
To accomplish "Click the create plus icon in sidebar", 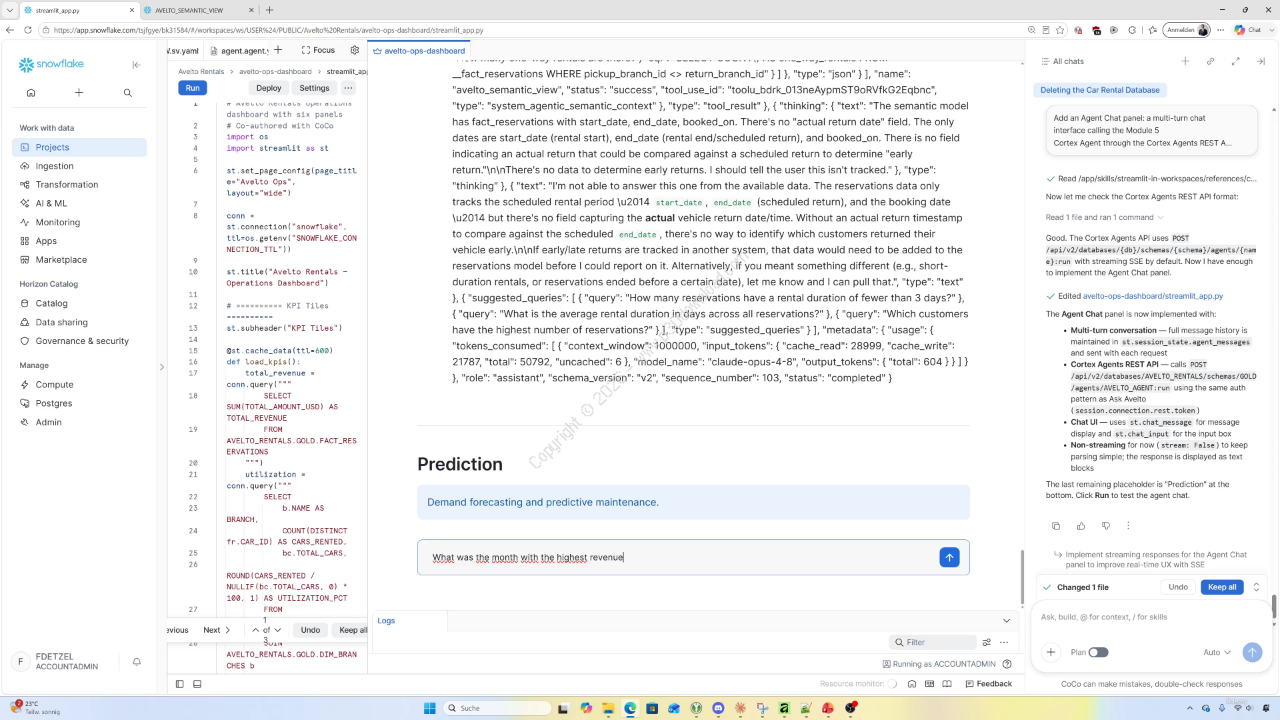I will pos(79,93).
